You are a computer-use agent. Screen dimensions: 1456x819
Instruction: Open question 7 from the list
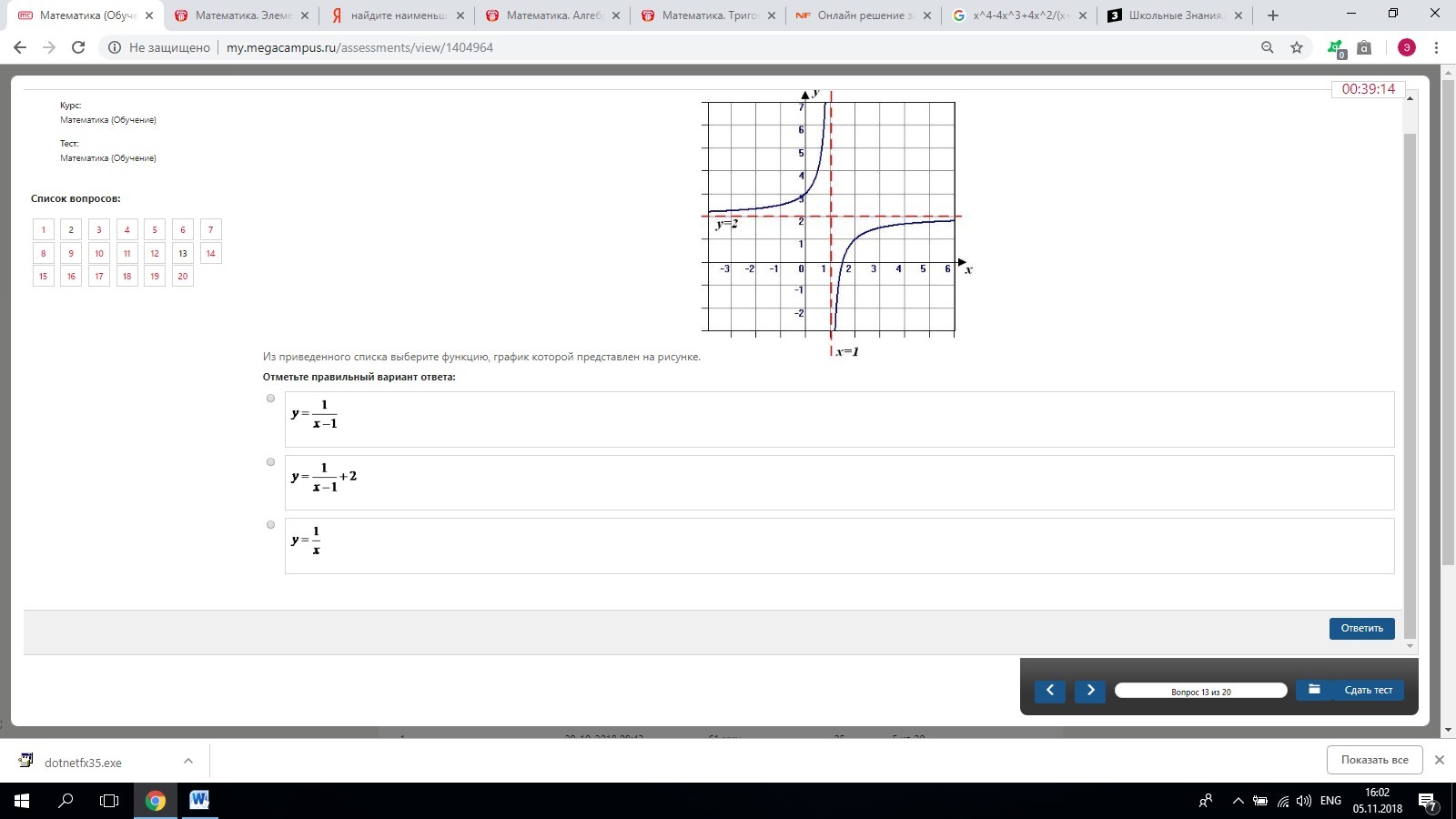210,229
